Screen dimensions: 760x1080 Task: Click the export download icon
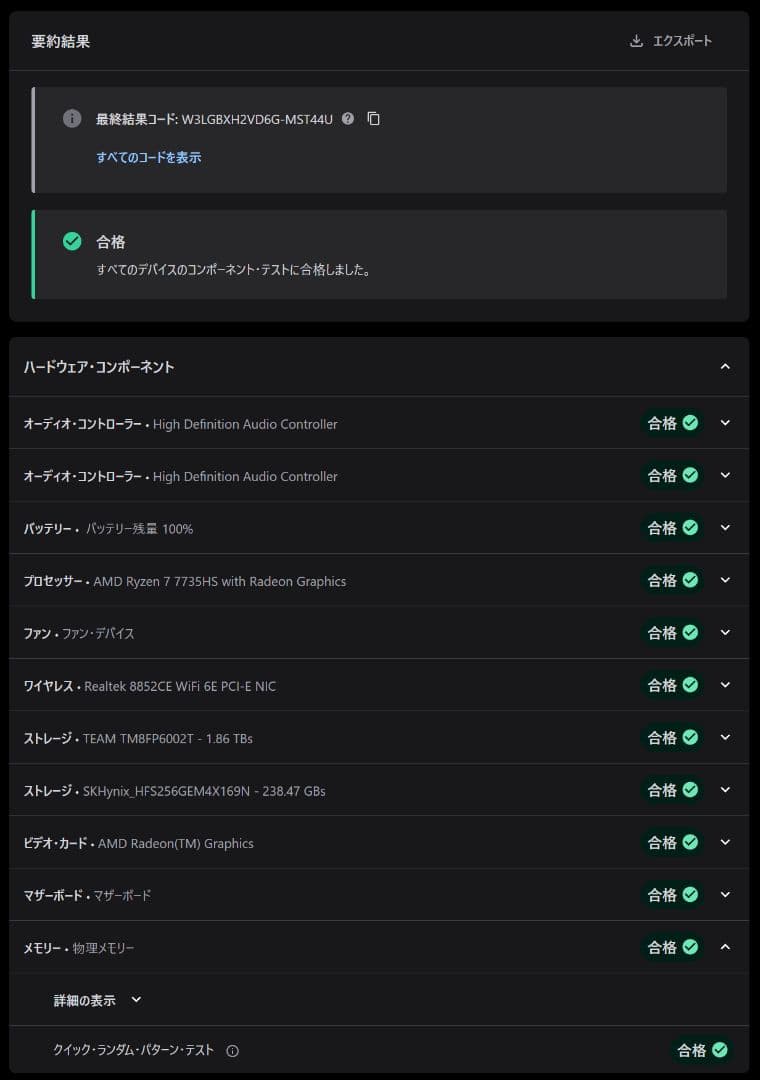point(636,41)
